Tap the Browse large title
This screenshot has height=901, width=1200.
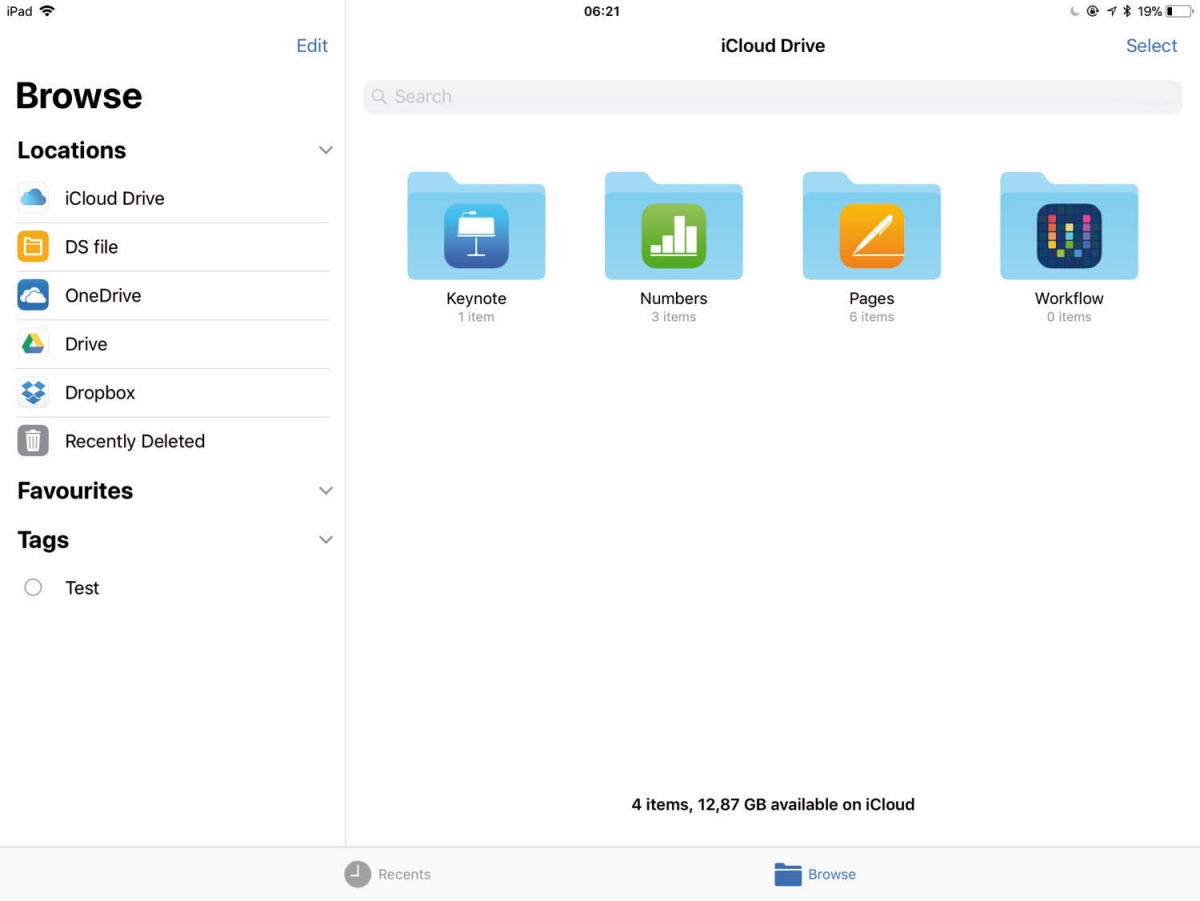click(x=79, y=96)
